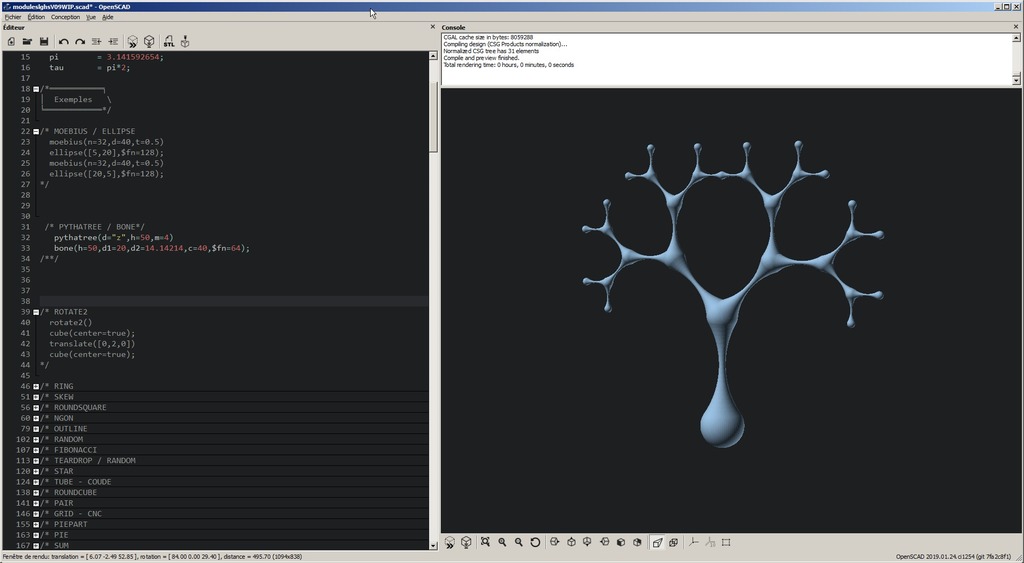Switch to Orthogonal projection
Viewport: 1024px width, 563px height.
673,542
